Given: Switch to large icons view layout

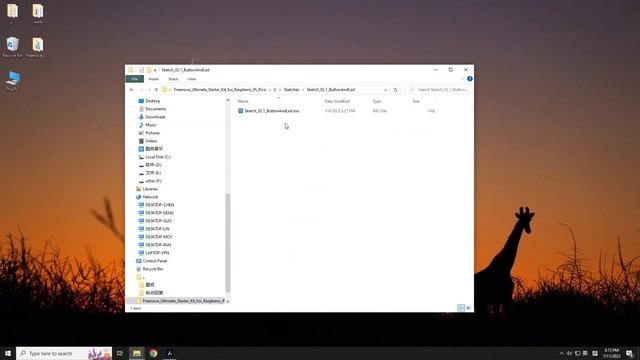Looking at the screenshot, I should (x=469, y=308).
